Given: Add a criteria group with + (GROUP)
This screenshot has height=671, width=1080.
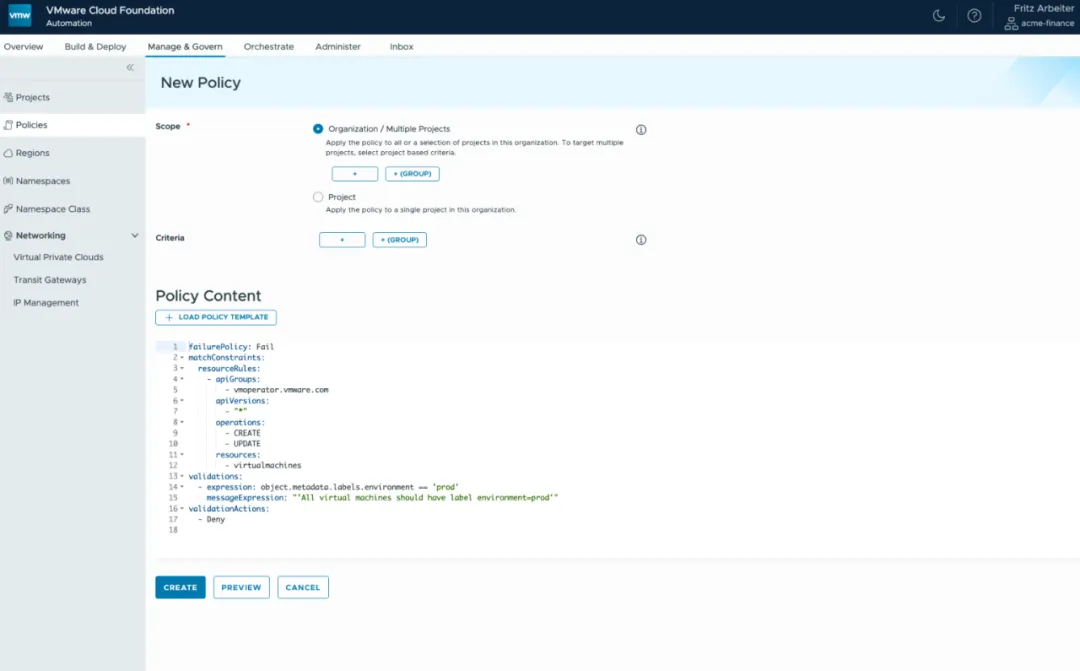Looking at the screenshot, I should pos(399,240).
